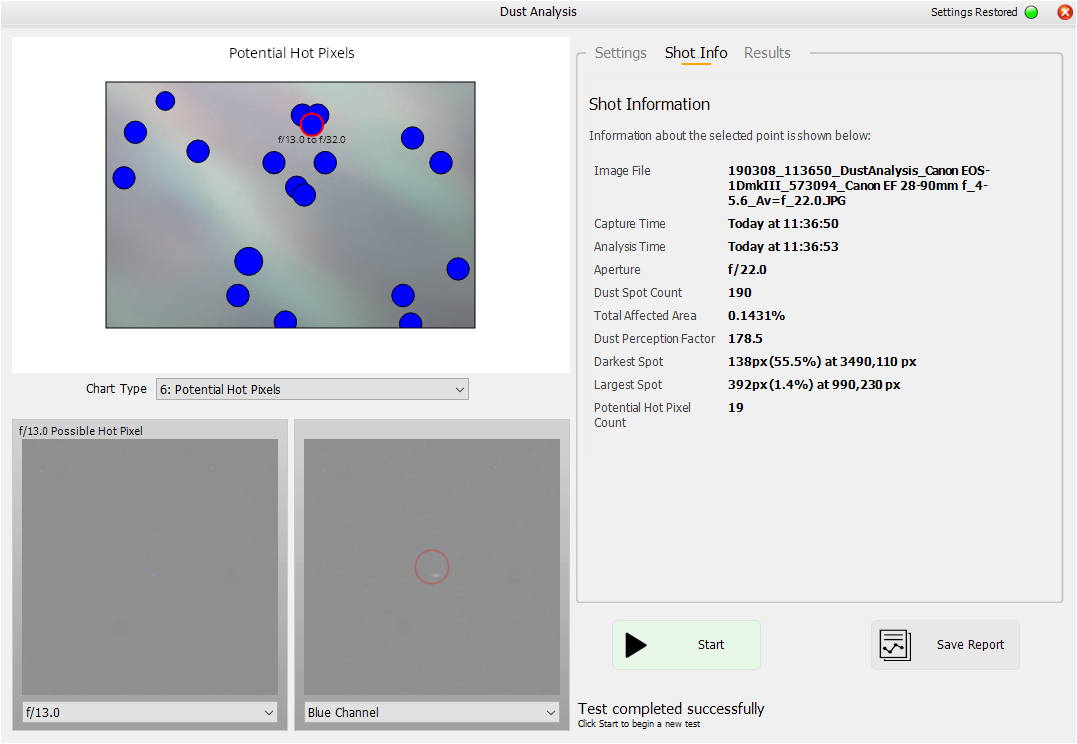The height and width of the screenshot is (744, 1077).
Task: Click the Image File name text
Action: pos(859,185)
